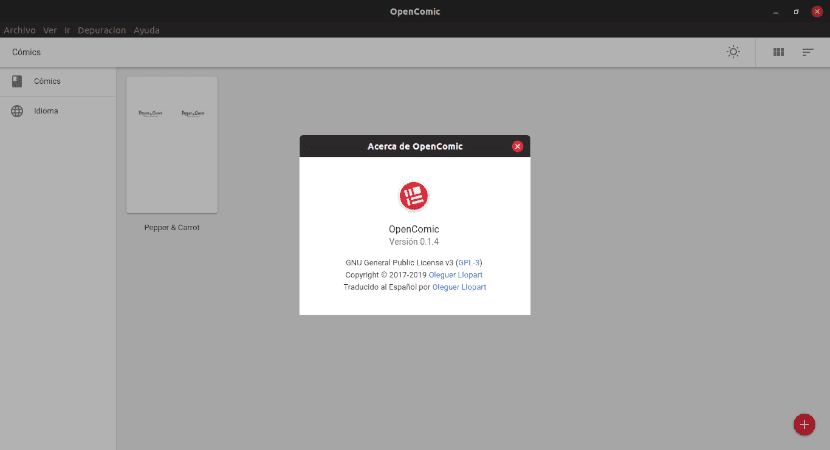
Task: Close the OpenComic main window
Action: tap(817, 12)
